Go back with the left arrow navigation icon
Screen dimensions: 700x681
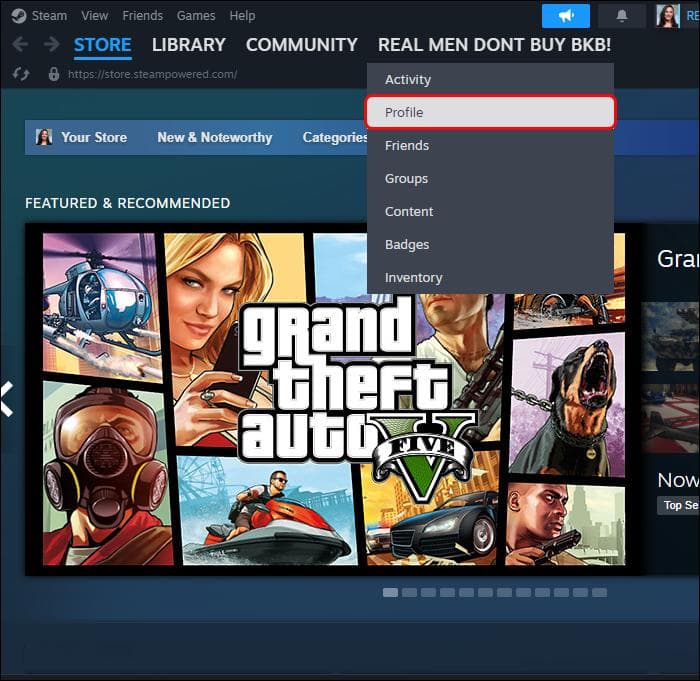click(21, 44)
